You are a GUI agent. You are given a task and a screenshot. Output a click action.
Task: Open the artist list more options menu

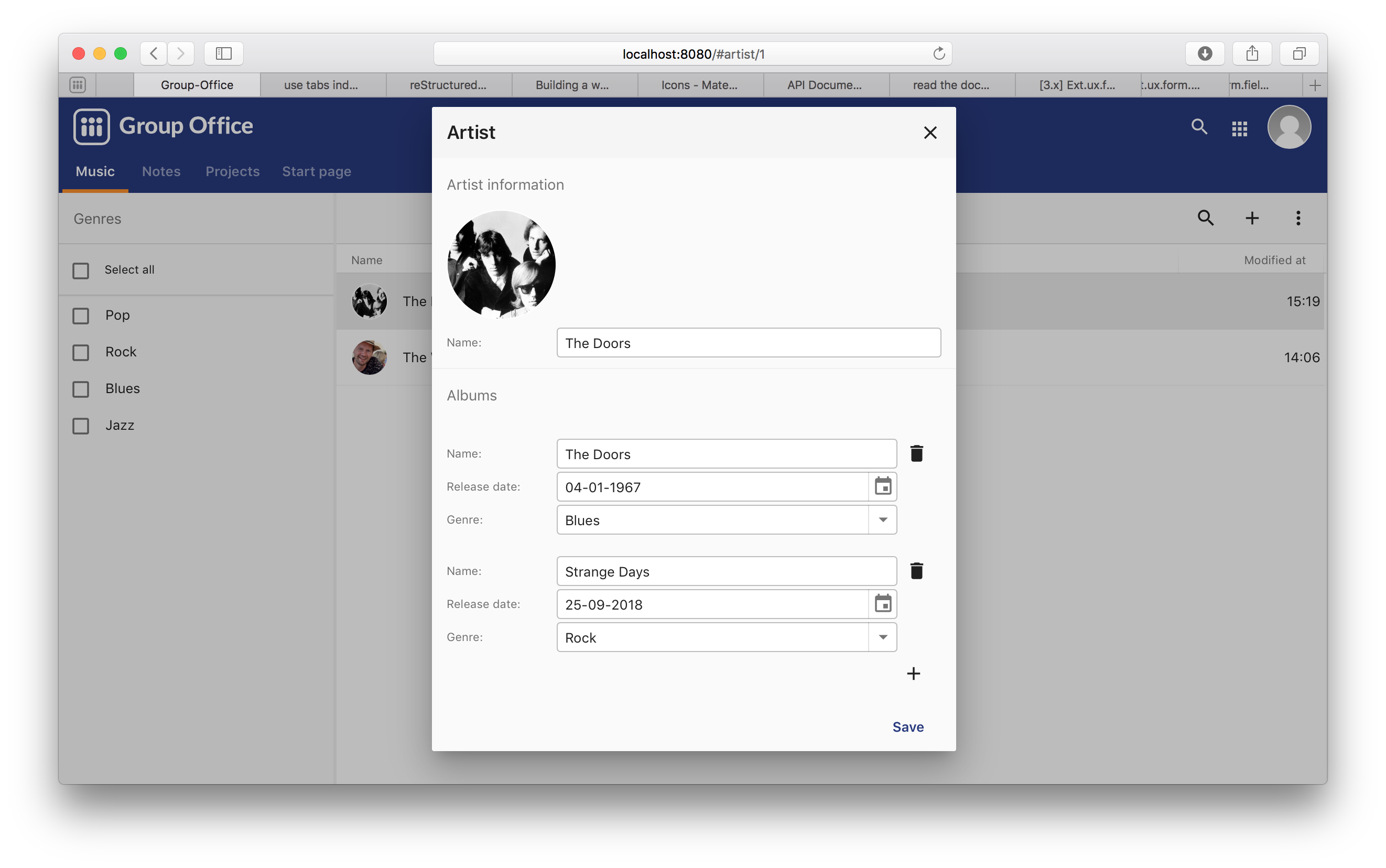point(1297,218)
